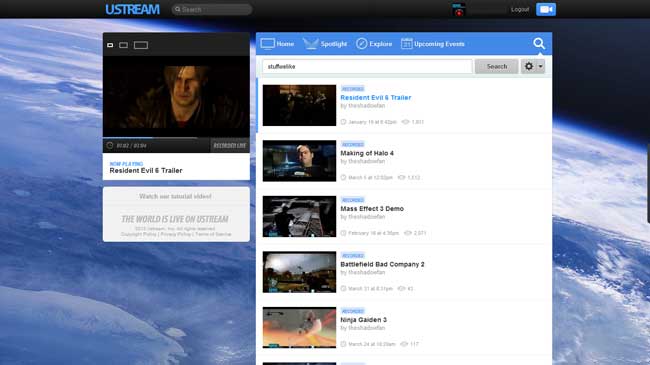Click Watch our tutorial video link

coord(175,196)
